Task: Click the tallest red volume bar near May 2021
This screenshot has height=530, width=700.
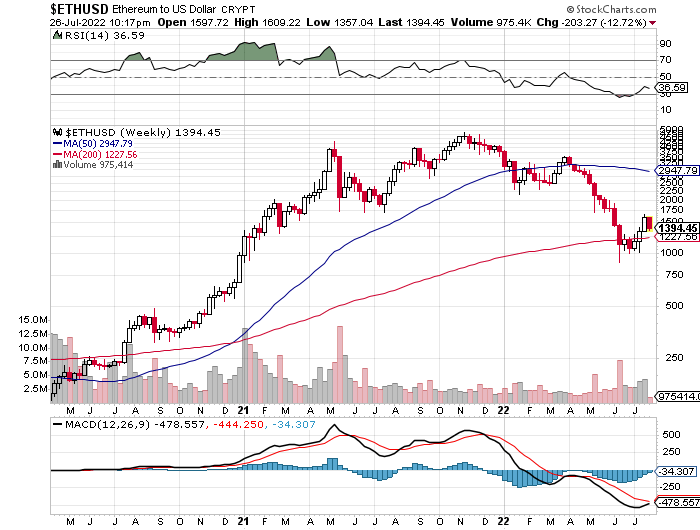Action: click(340, 364)
